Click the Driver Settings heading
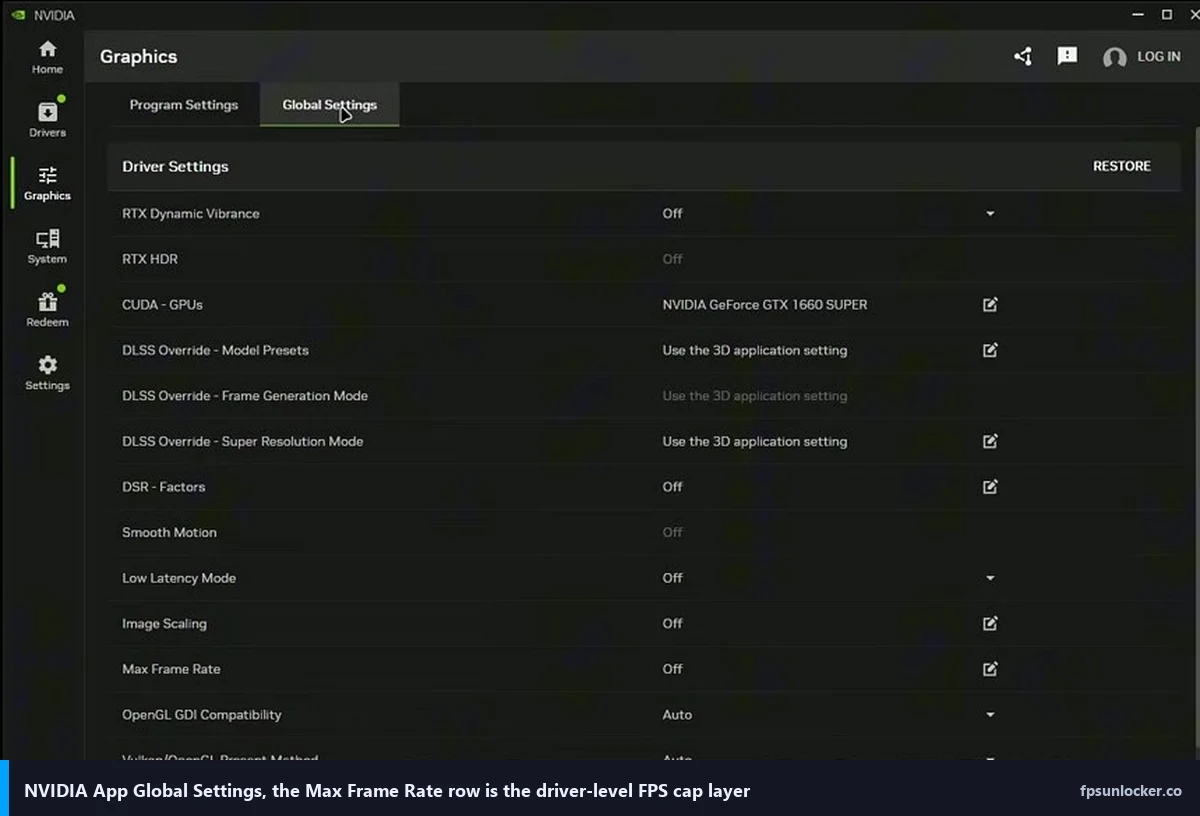1200x816 pixels. [175, 166]
